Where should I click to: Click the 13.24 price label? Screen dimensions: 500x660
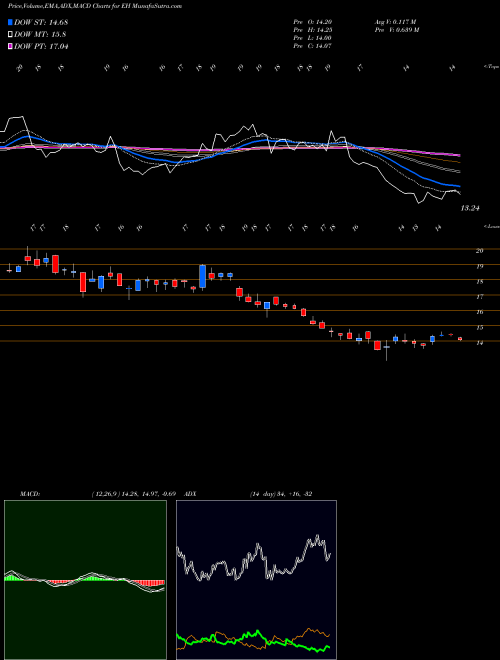coord(470,208)
